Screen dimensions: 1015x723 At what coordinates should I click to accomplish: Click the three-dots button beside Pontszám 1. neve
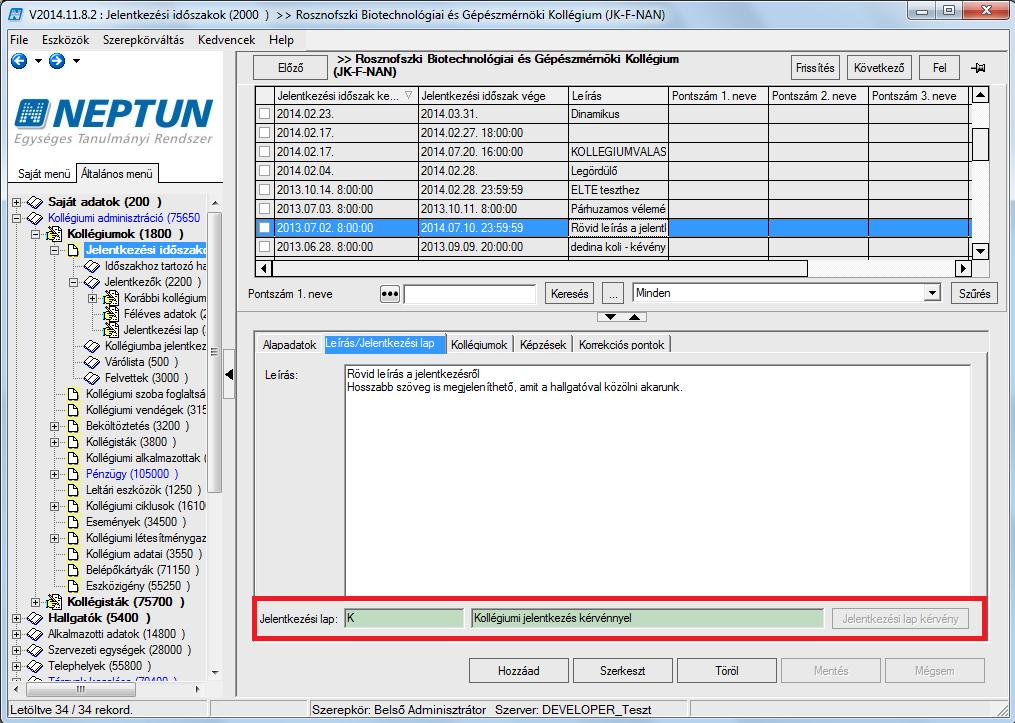[x=389, y=294]
